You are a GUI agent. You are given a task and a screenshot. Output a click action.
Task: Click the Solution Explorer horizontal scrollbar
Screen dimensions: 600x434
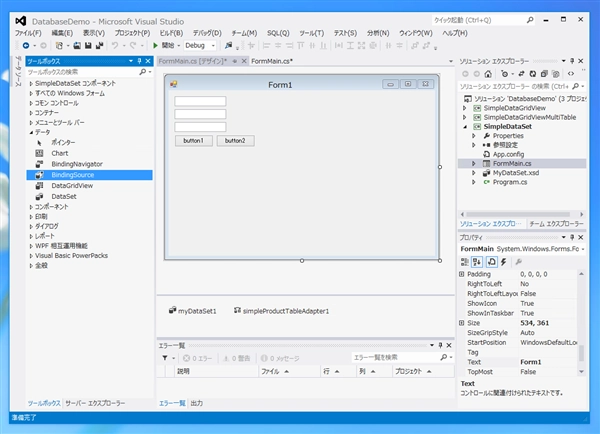[x=518, y=214]
